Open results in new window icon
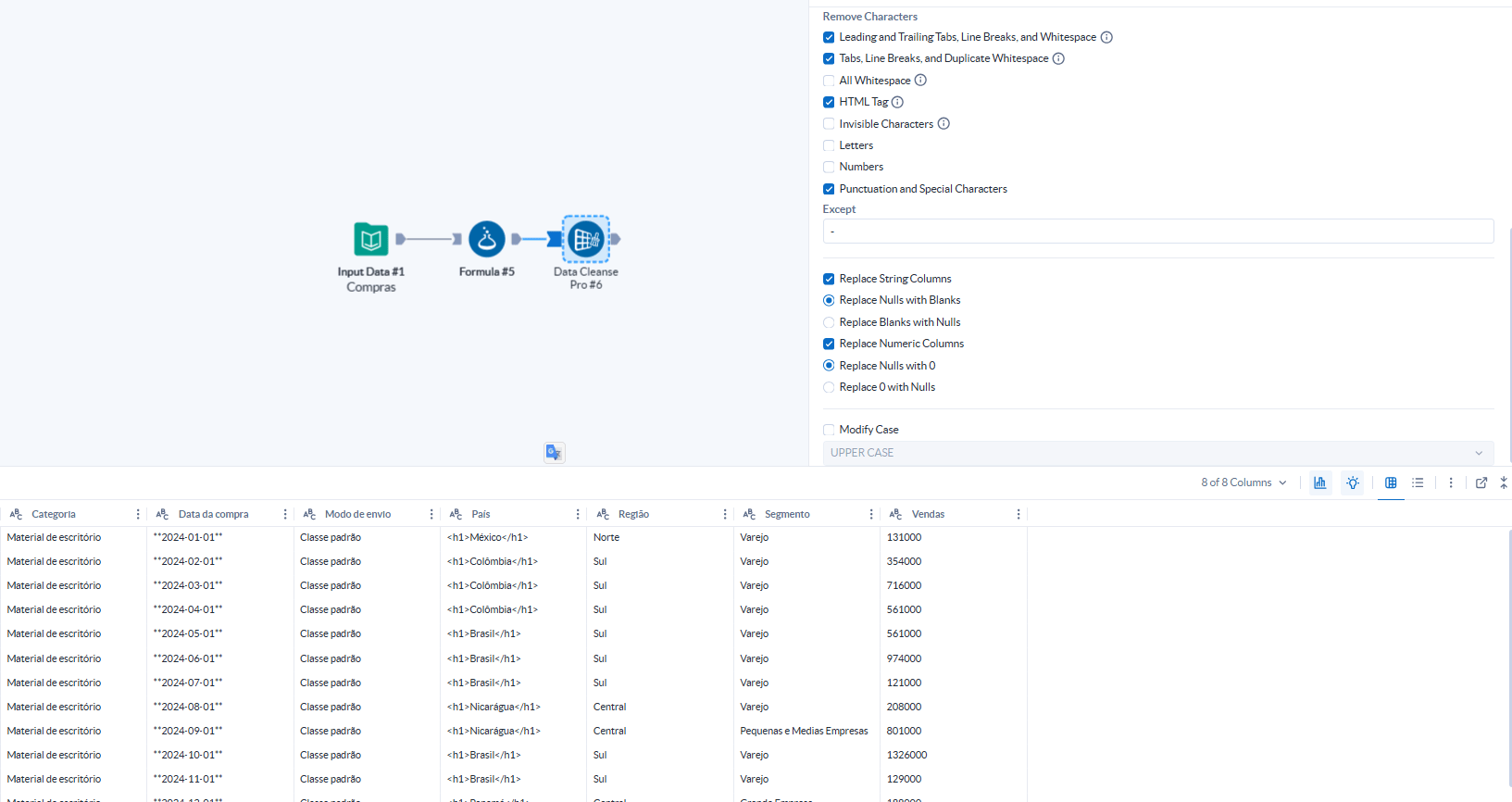Screen dimensions: 1512x802 tap(1481, 482)
